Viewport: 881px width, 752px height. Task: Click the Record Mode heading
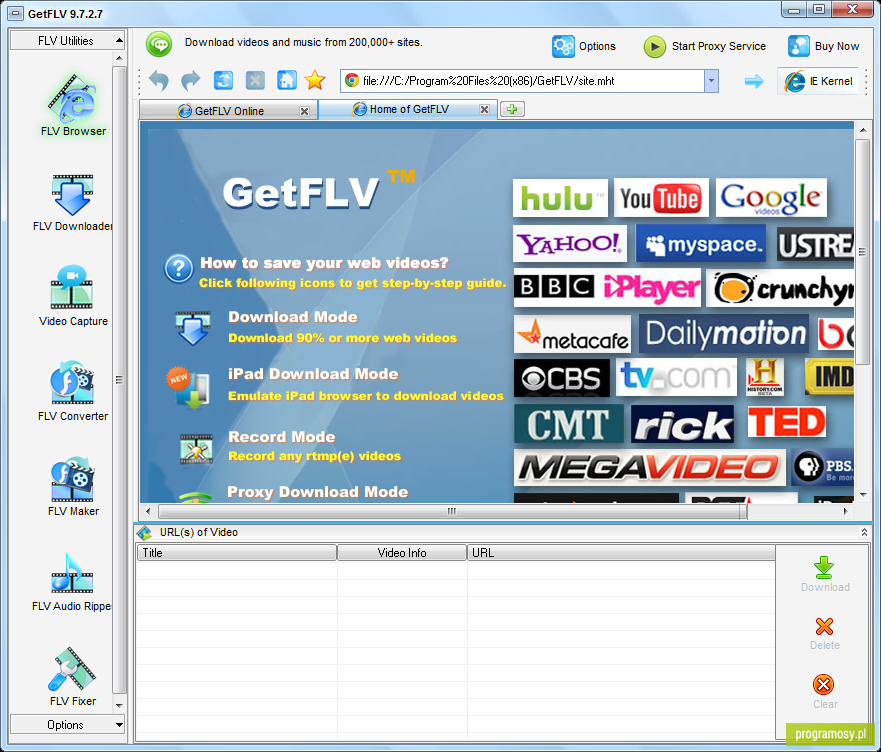[281, 437]
